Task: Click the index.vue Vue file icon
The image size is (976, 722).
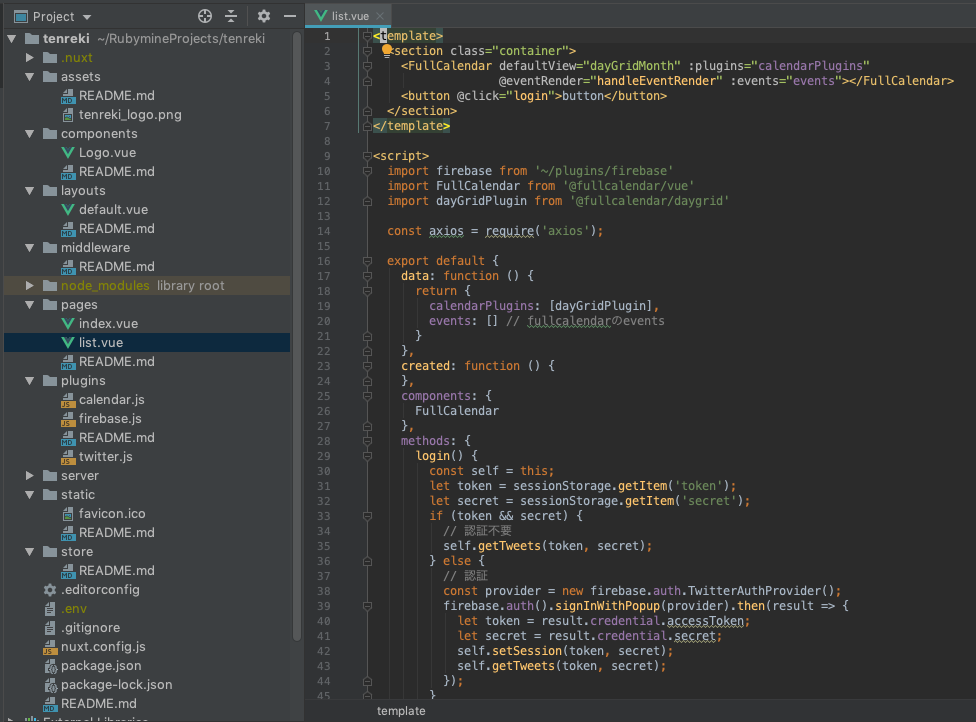Action: coord(68,324)
